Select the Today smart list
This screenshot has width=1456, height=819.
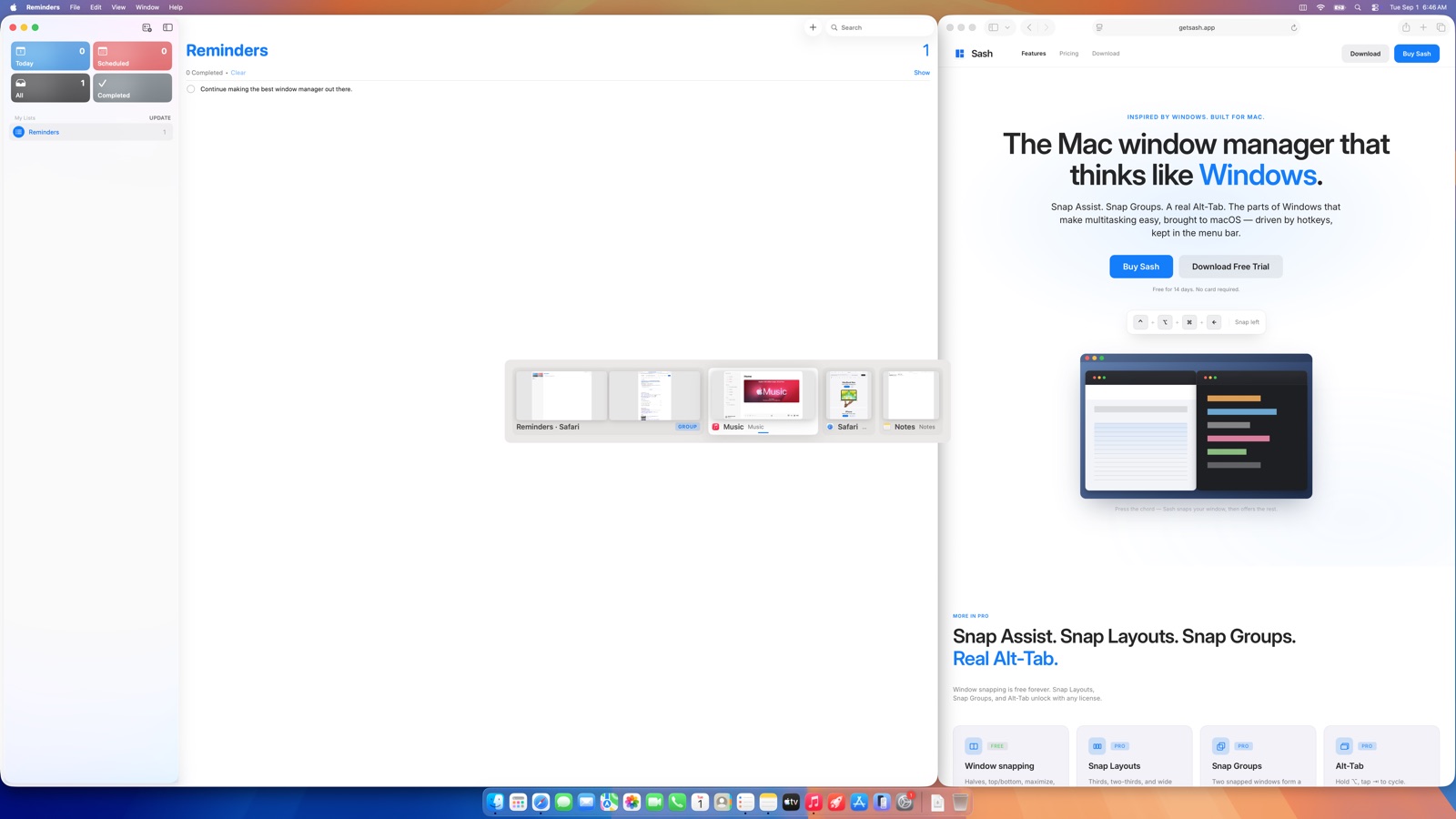click(50, 56)
